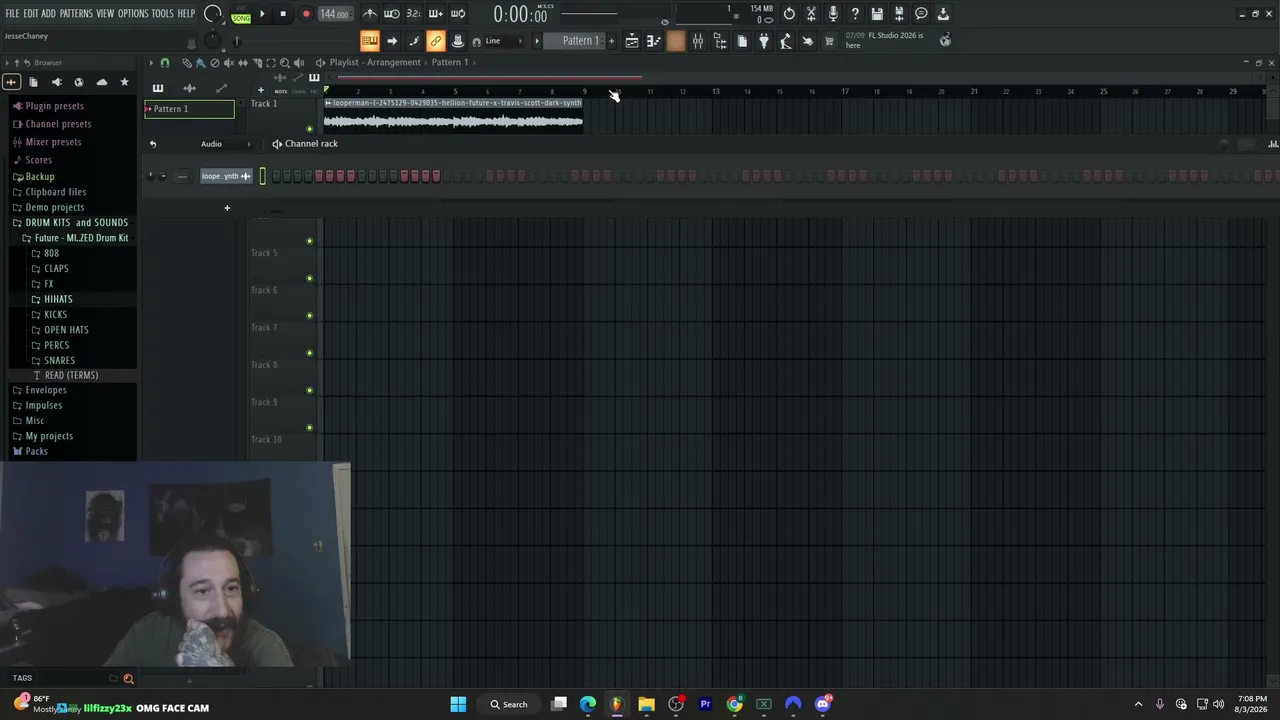Select Pattern 1 in the pattern picker
1280x720 pixels.
pos(189,109)
